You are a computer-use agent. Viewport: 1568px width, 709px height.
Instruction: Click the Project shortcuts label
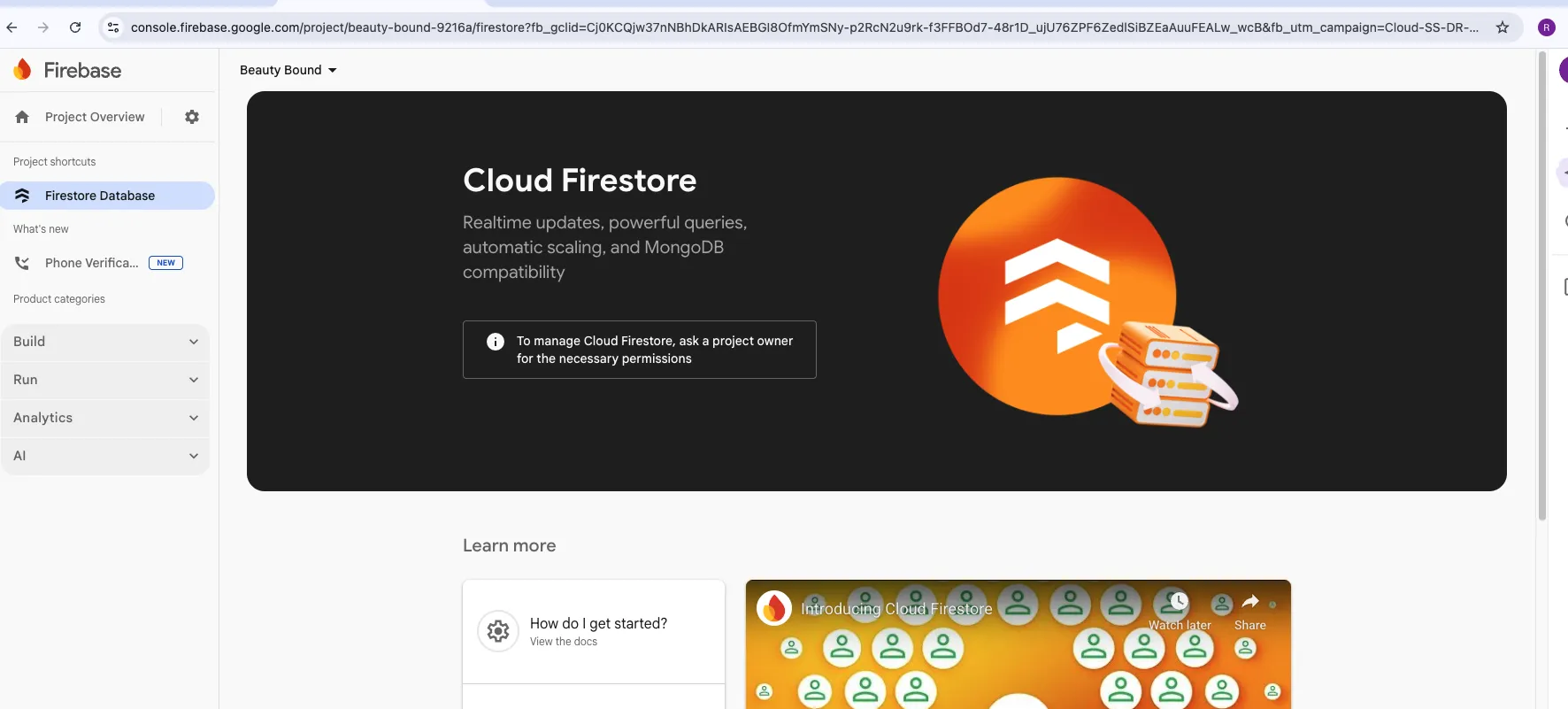pyautogui.click(x=55, y=162)
